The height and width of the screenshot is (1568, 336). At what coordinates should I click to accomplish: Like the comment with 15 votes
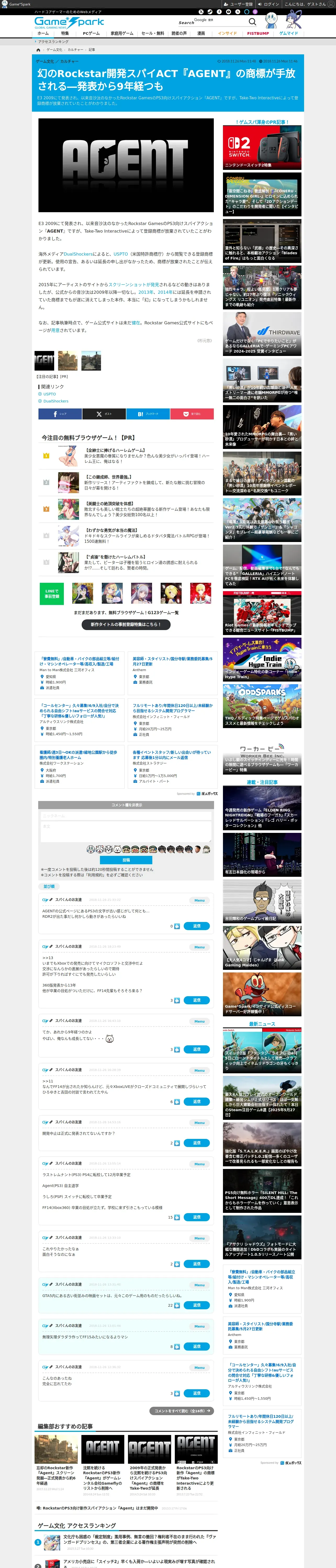(177, 1217)
